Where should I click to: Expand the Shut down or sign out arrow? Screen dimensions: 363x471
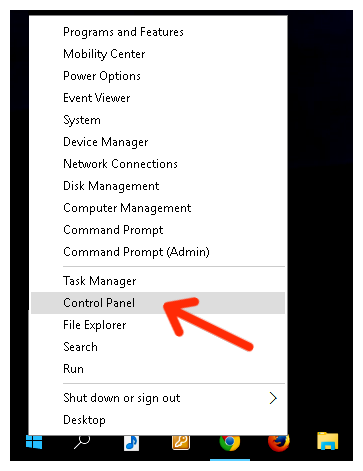pos(273,398)
